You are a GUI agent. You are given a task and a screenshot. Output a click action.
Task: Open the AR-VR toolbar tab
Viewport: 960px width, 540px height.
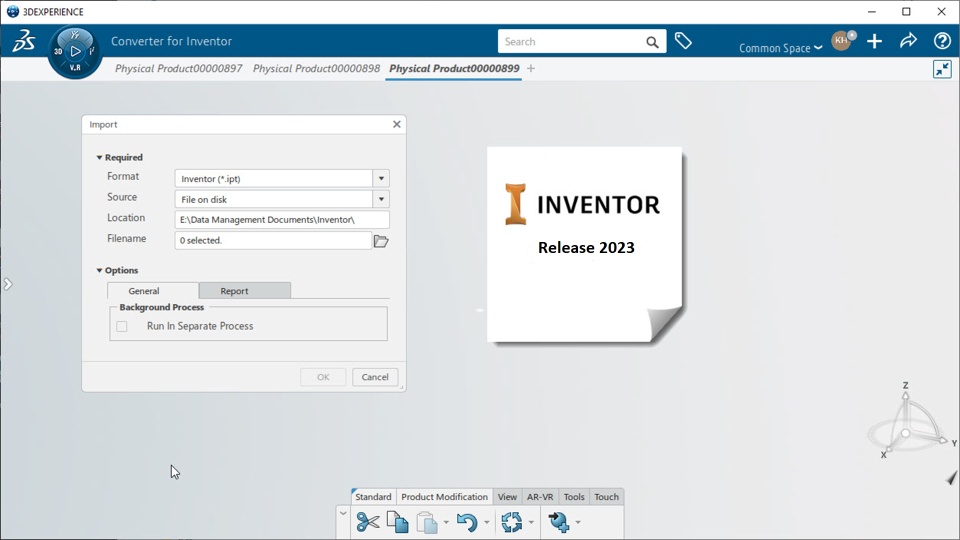(x=540, y=497)
